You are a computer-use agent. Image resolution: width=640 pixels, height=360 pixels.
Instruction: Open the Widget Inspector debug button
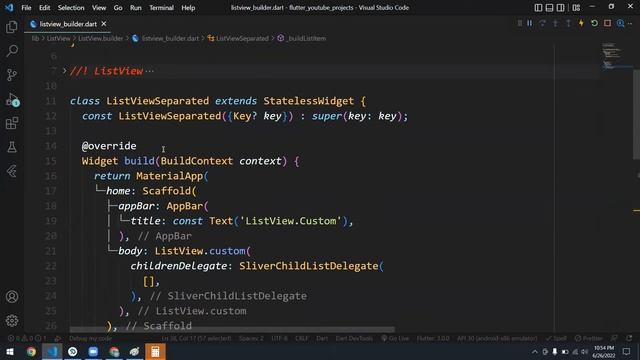620,23
